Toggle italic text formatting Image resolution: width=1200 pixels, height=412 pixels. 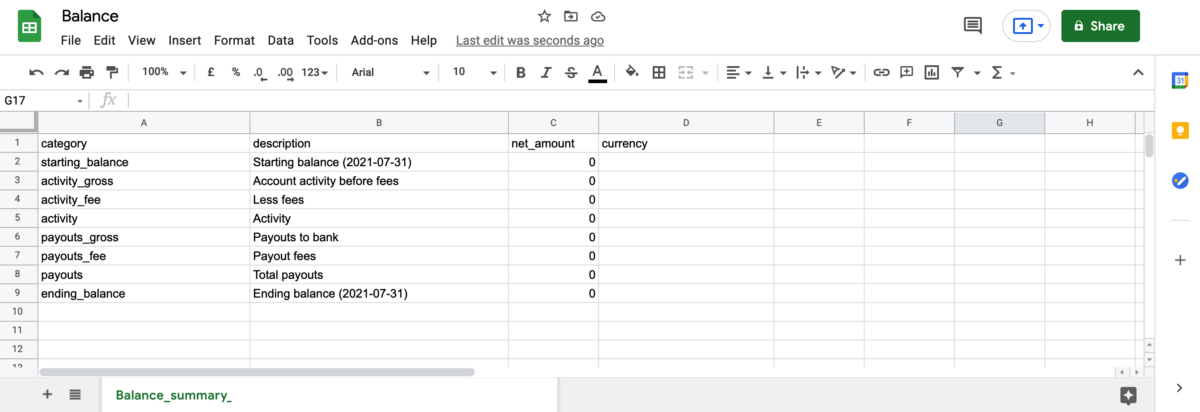click(546, 72)
